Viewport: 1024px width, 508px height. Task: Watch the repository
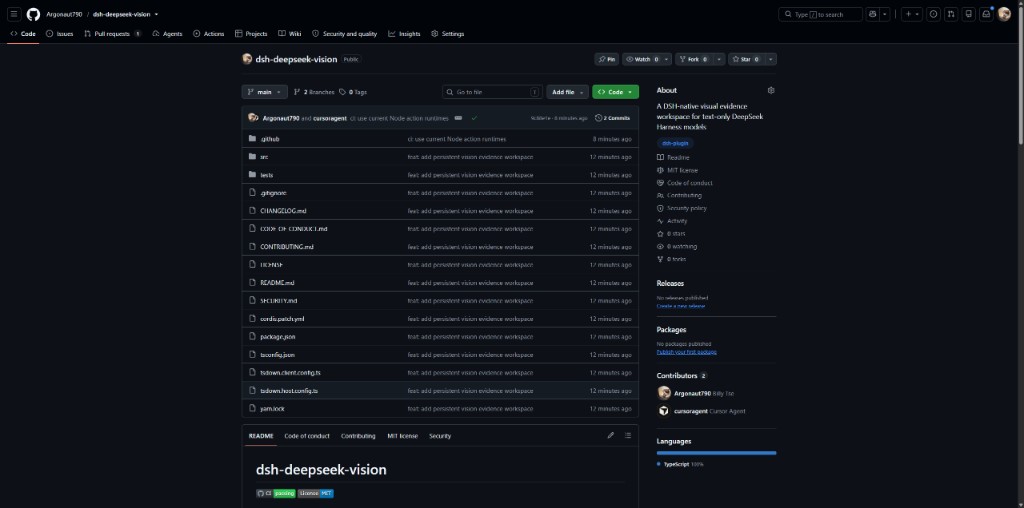point(642,59)
